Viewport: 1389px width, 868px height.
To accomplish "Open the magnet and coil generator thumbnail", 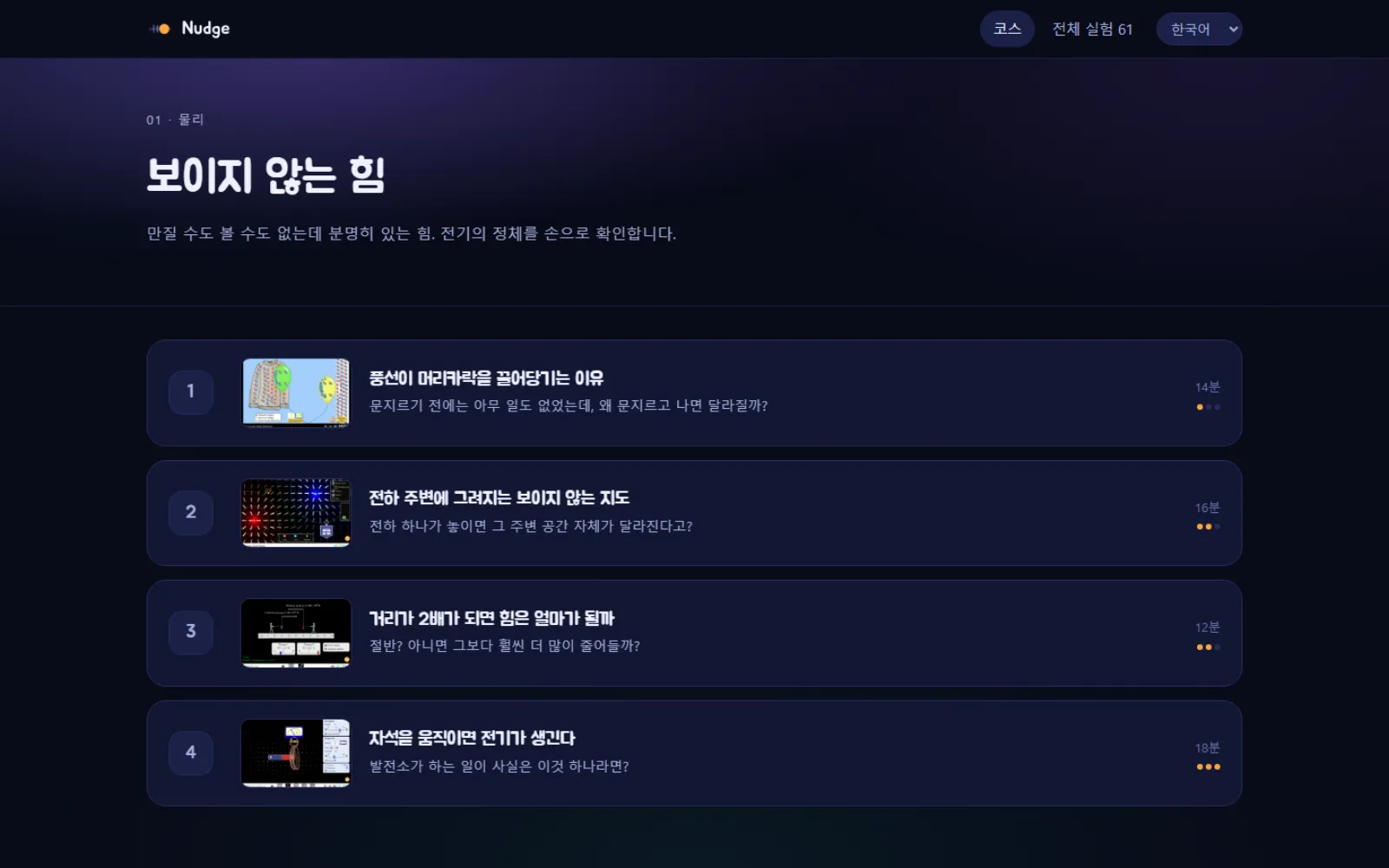I will click(x=296, y=753).
